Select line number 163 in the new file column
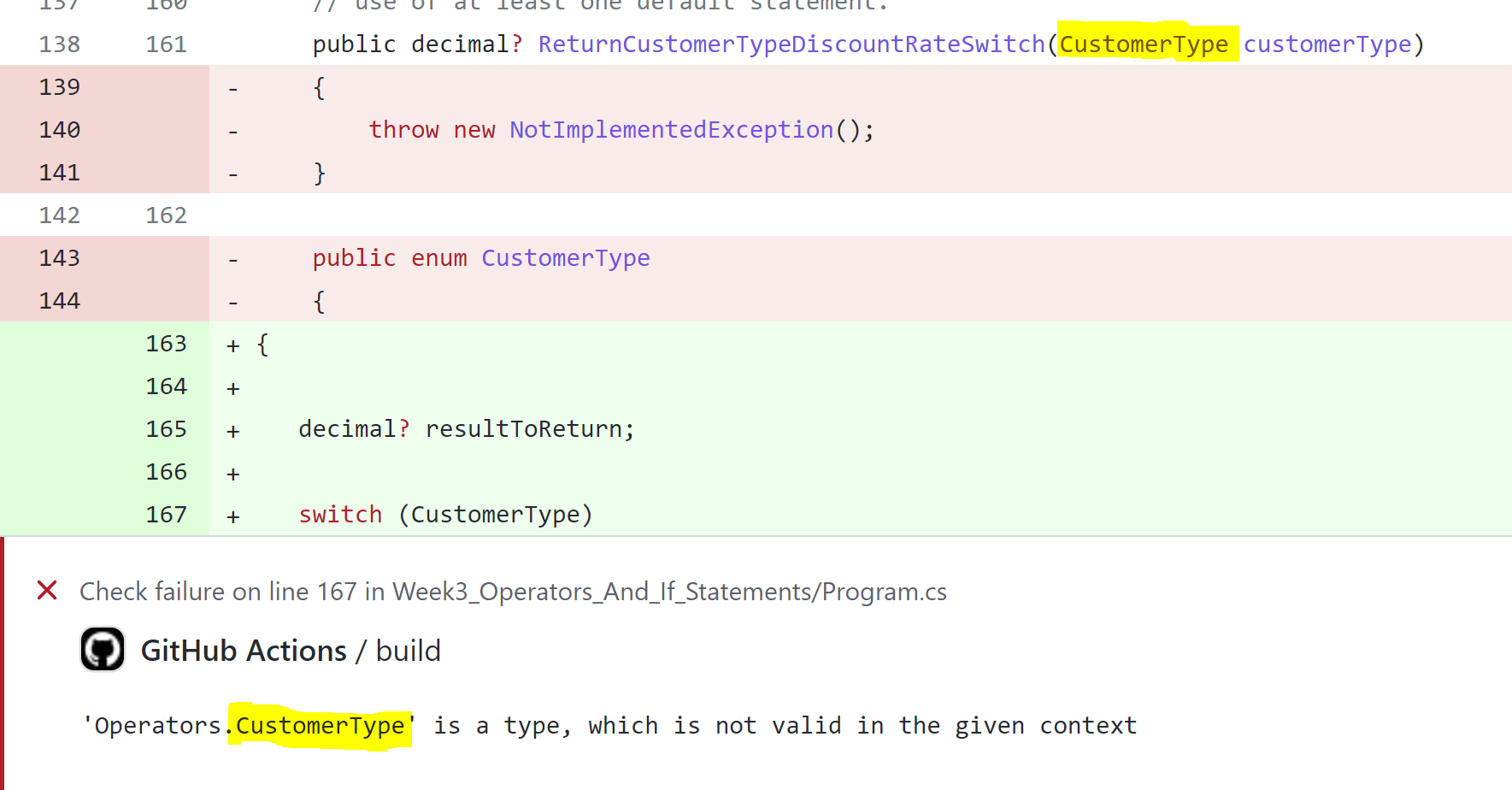 pos(167,343)
